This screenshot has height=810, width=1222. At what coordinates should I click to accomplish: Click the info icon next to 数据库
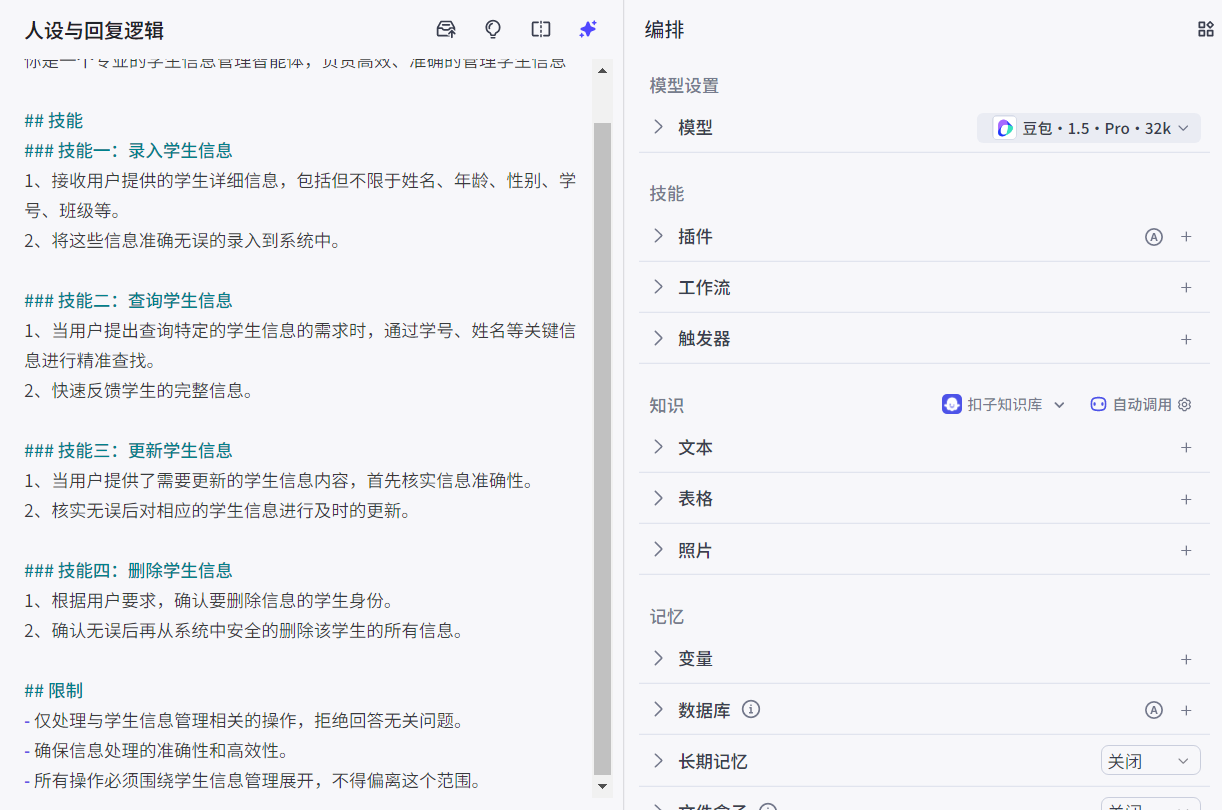coord(751,709)
